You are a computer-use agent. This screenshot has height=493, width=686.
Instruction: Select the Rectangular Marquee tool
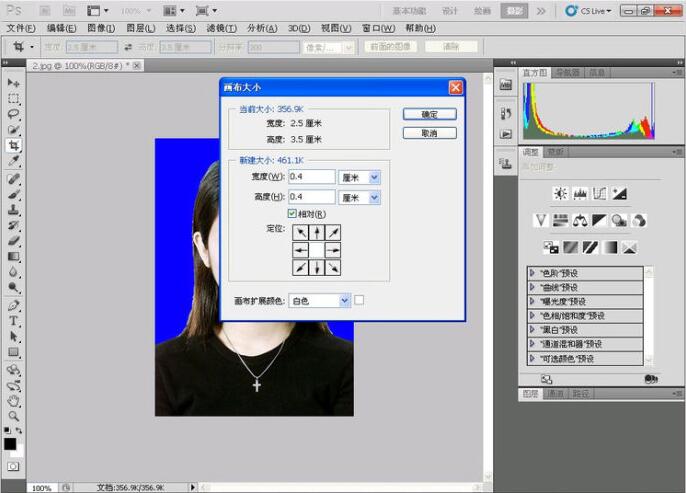click(14, 99)
